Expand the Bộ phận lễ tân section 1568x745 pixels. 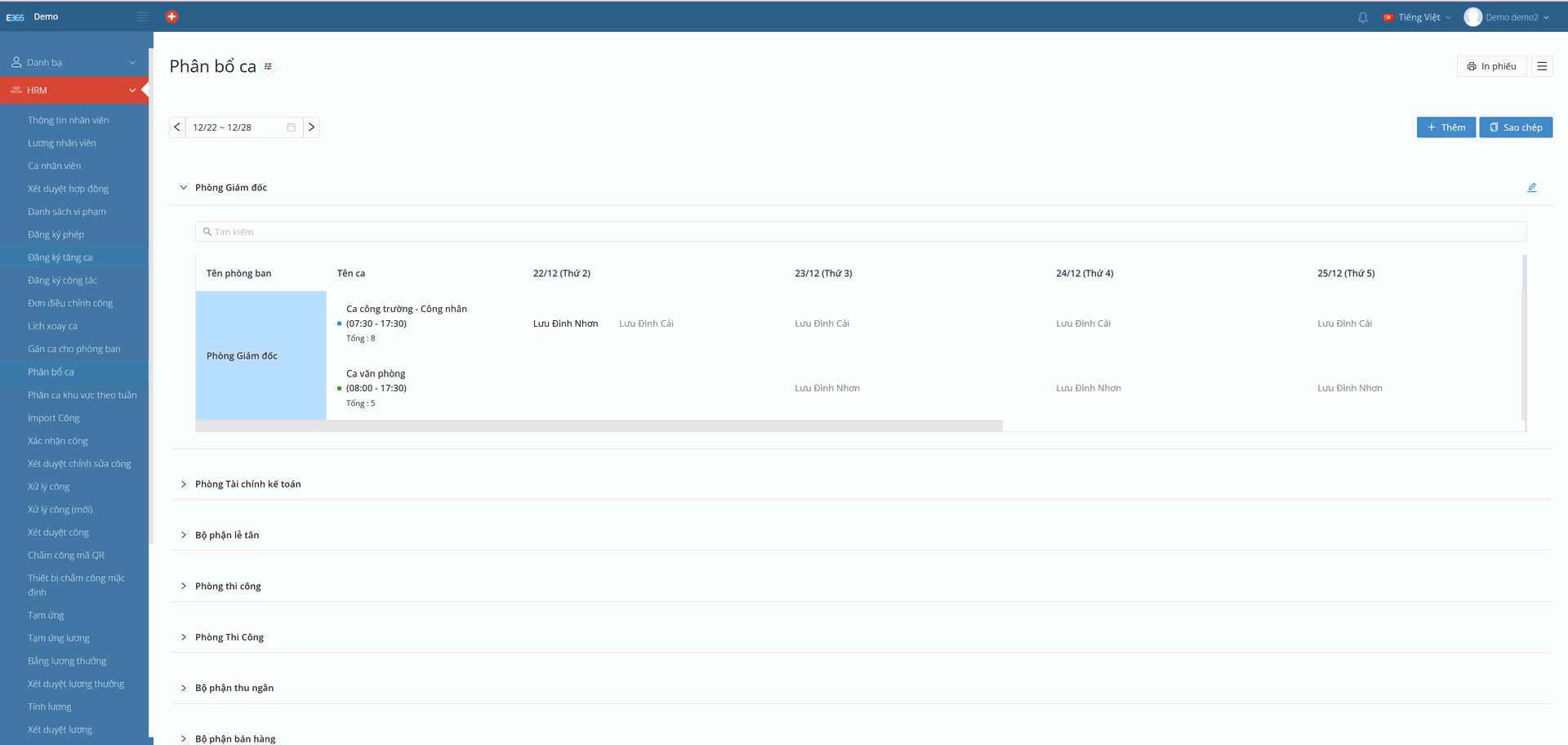click(184, 535)
